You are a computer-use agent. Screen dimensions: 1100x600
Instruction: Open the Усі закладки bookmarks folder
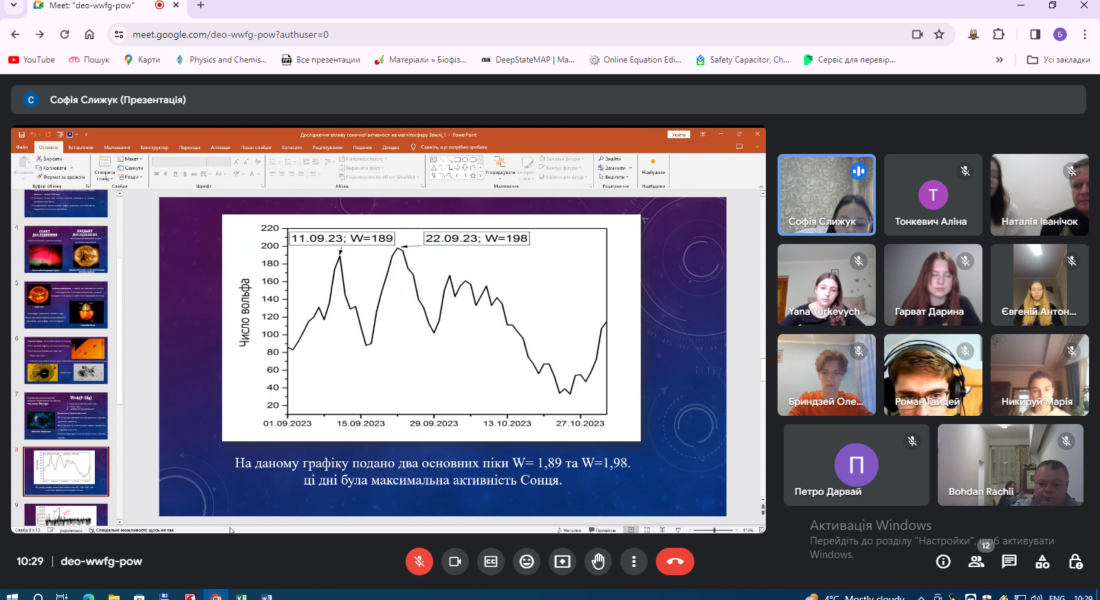click(1058, 60)
